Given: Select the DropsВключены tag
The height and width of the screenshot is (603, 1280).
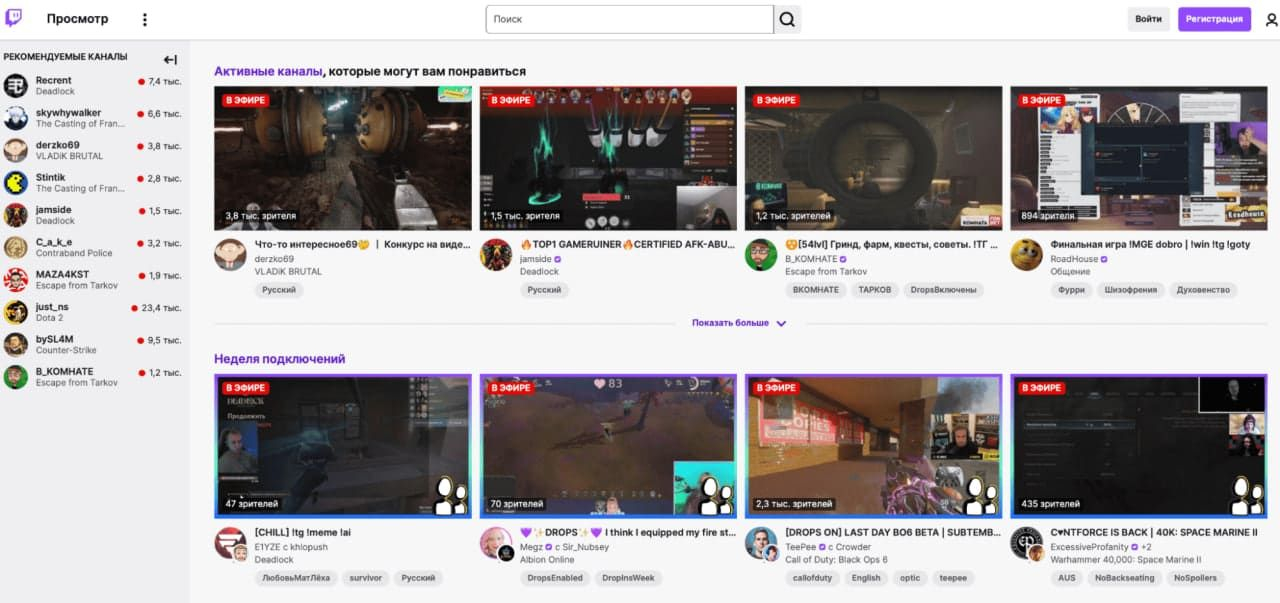Looking at the screenshot, I should coord(945,290).
